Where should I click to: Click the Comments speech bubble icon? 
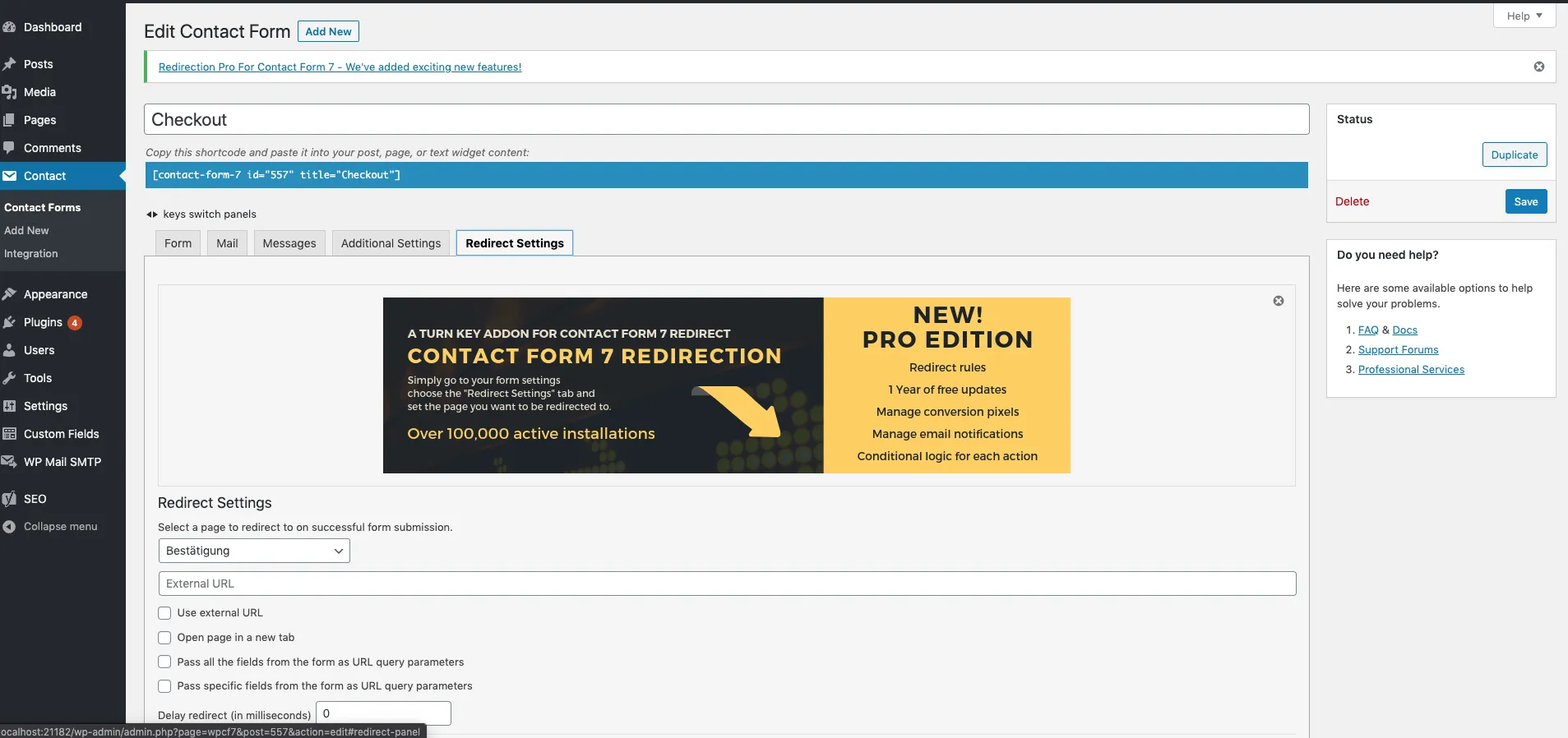point(9,148)
